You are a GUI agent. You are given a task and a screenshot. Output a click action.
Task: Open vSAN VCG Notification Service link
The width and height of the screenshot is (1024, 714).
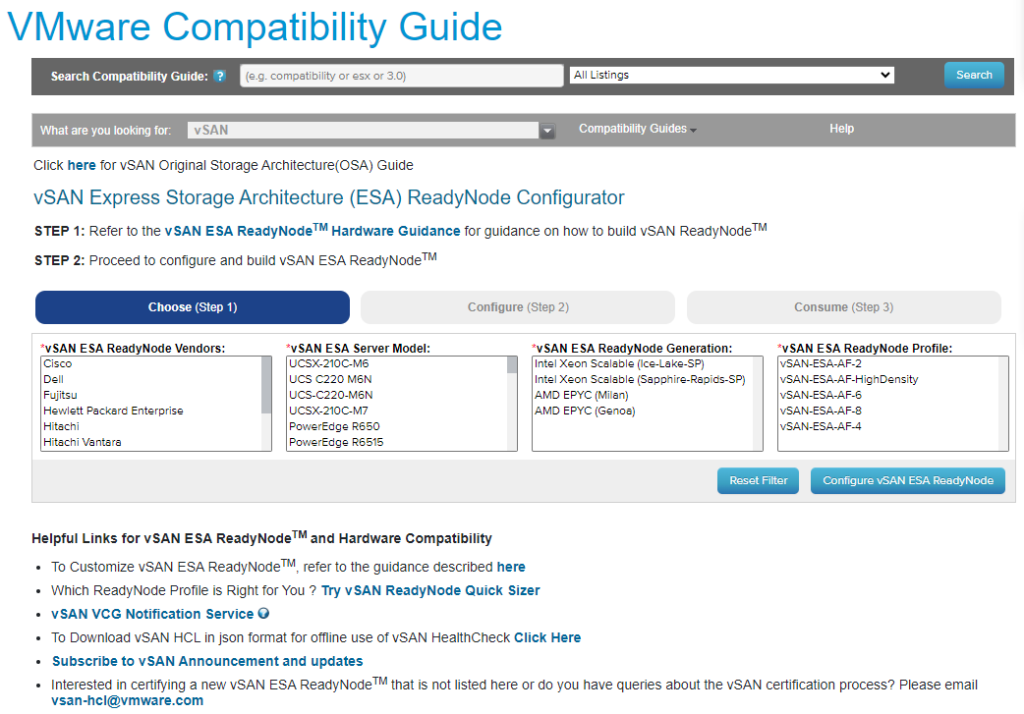click(x=152, y=614)
